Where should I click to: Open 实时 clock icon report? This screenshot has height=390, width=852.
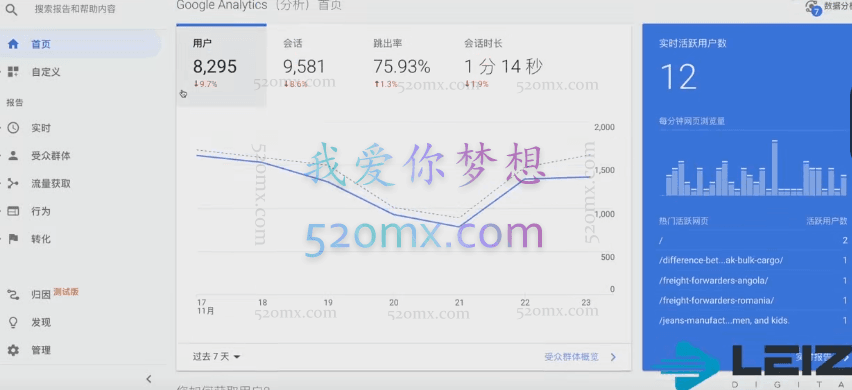click(13, 128)
